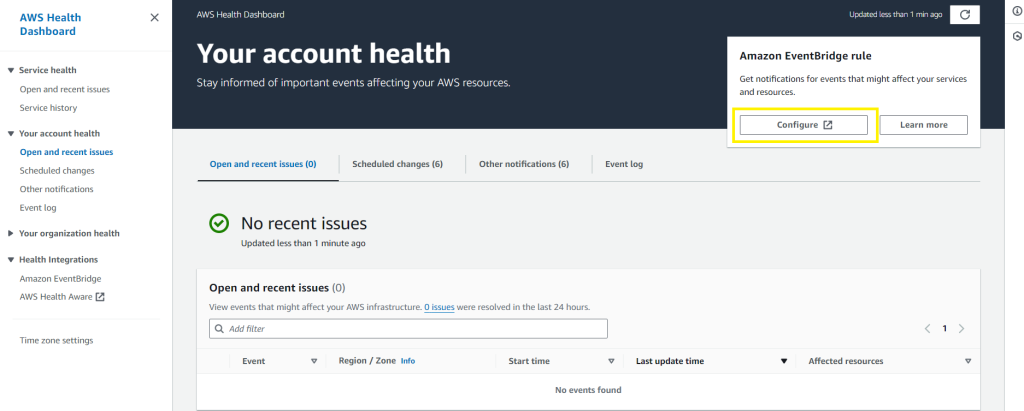
Task: Click the Event column header
Action: click(x=253, y=361)
